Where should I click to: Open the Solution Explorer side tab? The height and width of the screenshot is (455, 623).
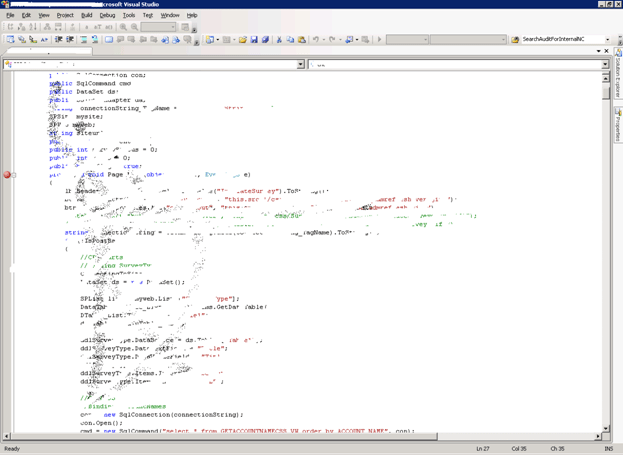tap(618, 74)
